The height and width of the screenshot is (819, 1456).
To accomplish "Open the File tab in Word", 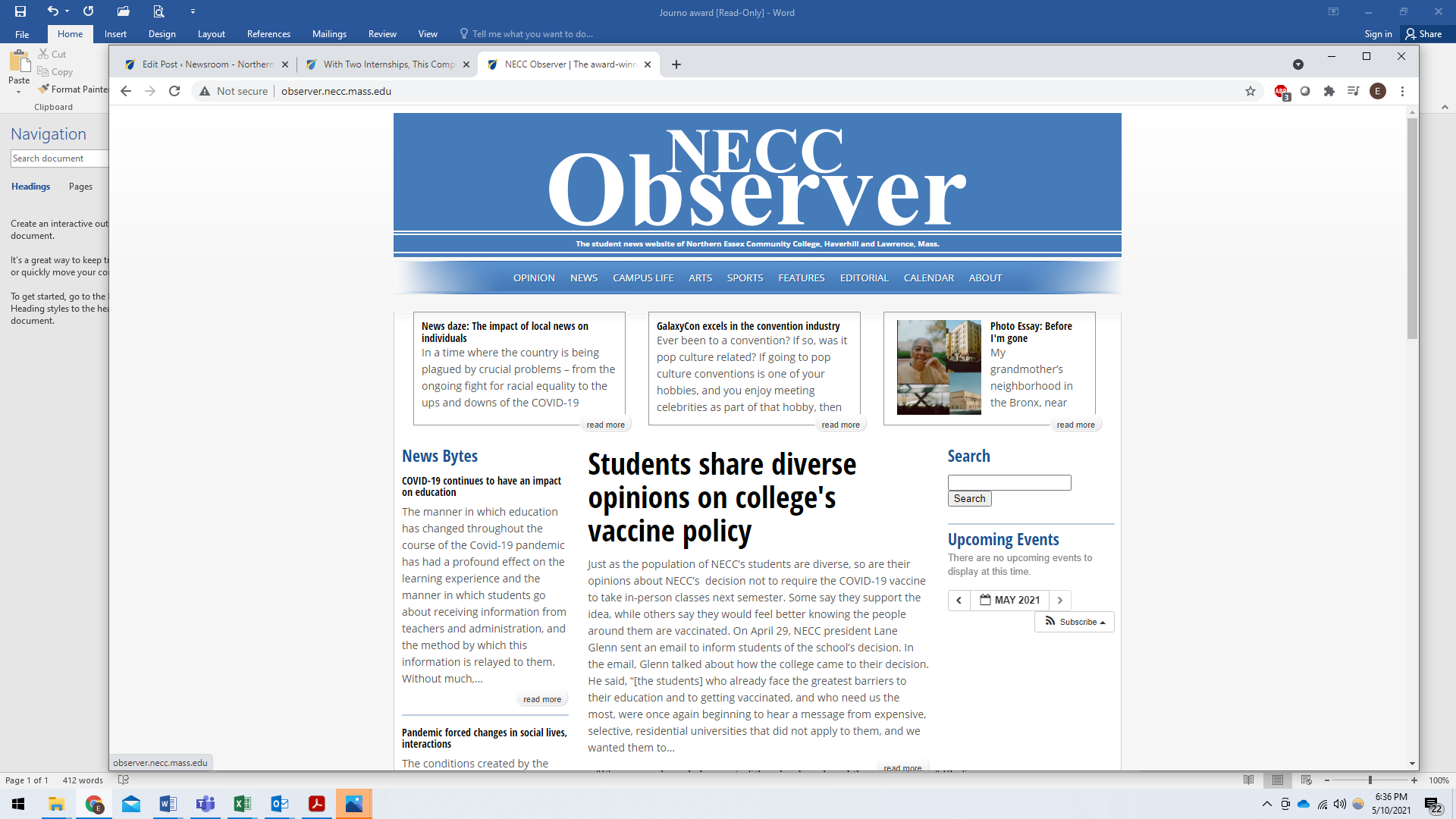I will (22, 34).
